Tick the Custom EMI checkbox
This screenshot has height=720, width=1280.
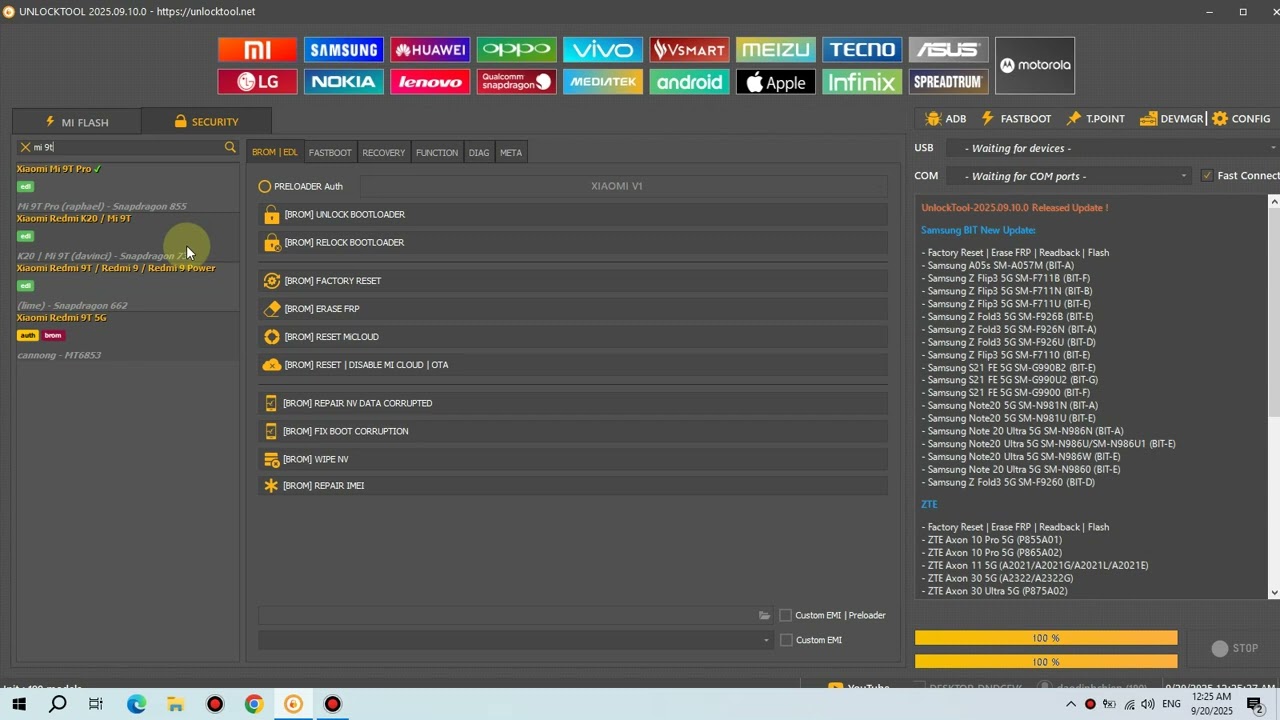pos(786,640)
